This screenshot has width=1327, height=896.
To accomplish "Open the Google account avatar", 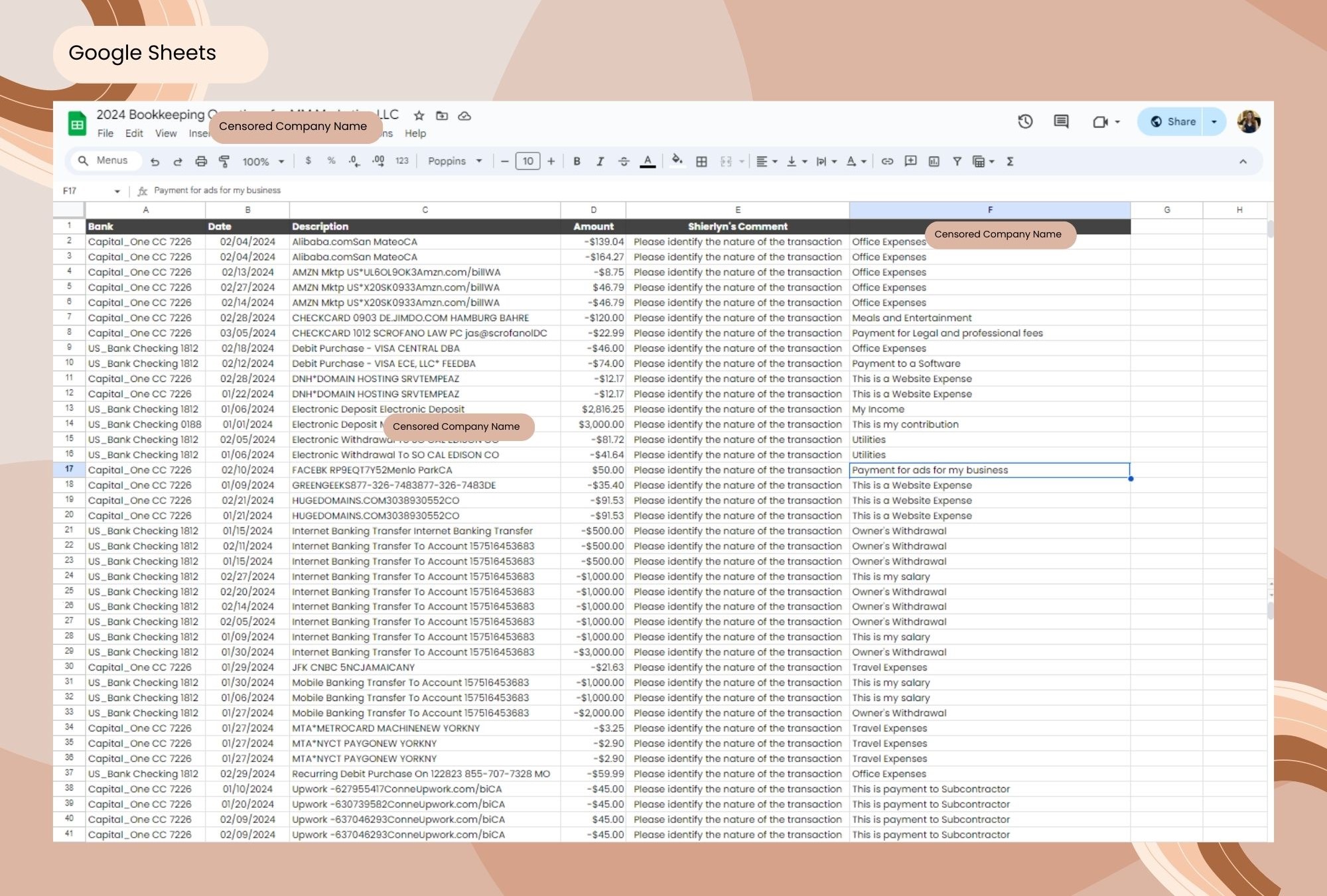I will point(1249,121).
